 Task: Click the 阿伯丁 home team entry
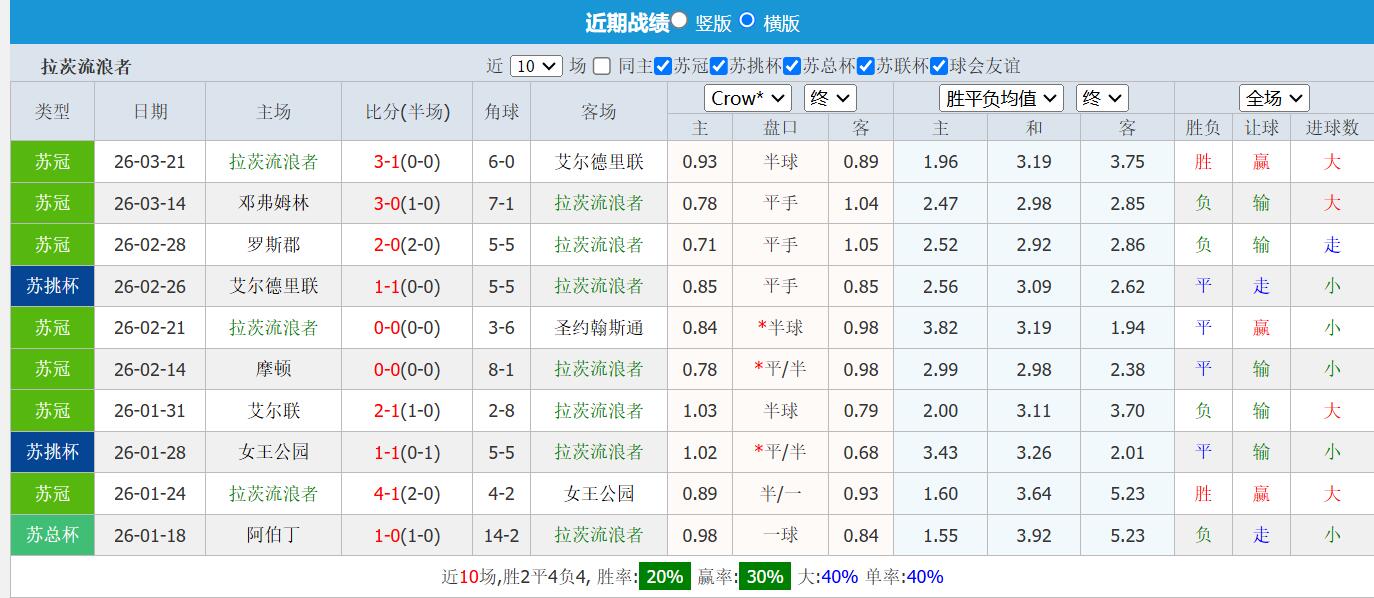point(274,535)
